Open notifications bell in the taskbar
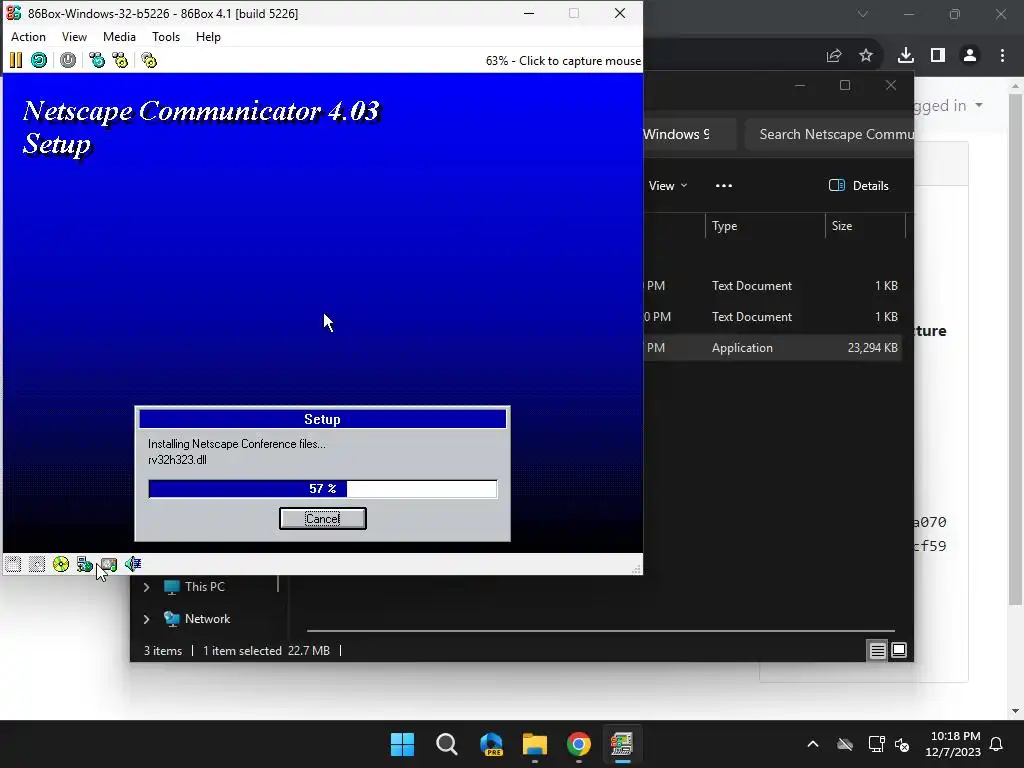This screenshot has width=1024, height=768. click(997, 744)
